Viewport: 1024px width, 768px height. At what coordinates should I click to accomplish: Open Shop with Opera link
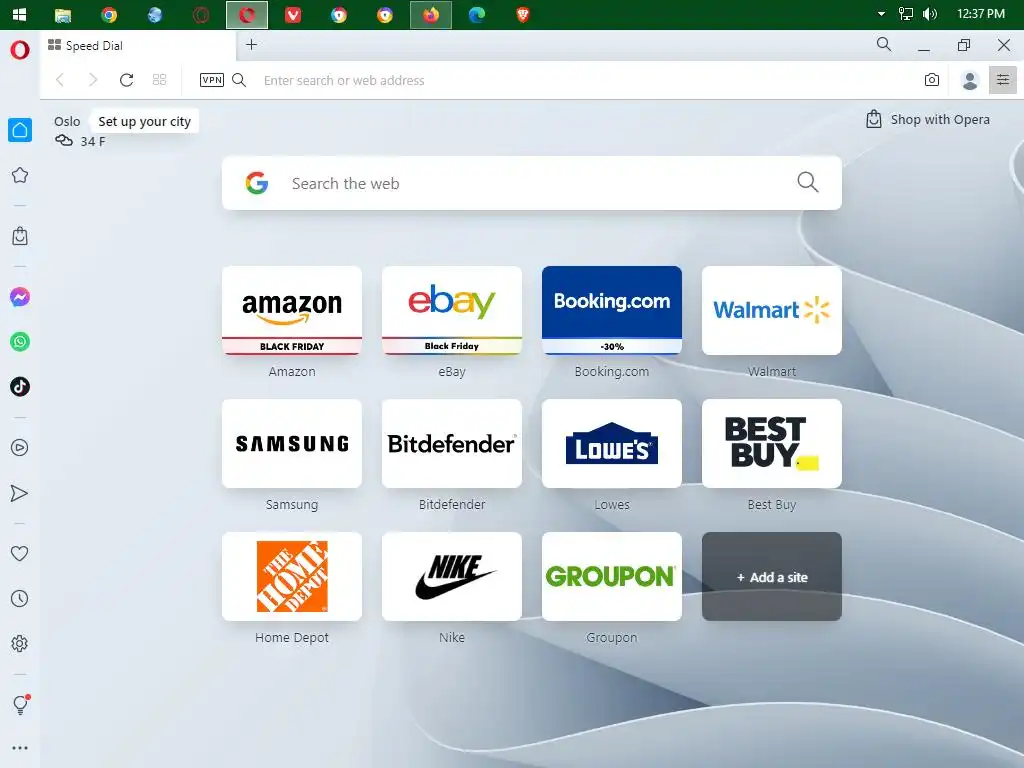point(927,120)
